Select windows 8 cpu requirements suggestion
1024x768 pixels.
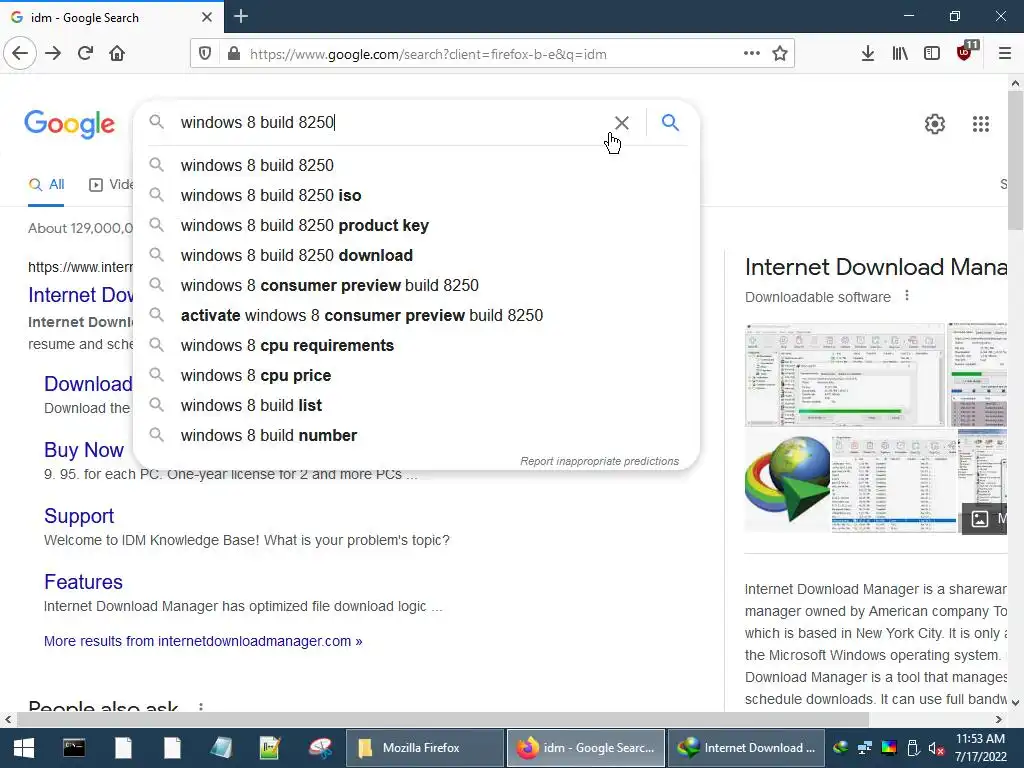pyautogui.click(x=417, y=345)
